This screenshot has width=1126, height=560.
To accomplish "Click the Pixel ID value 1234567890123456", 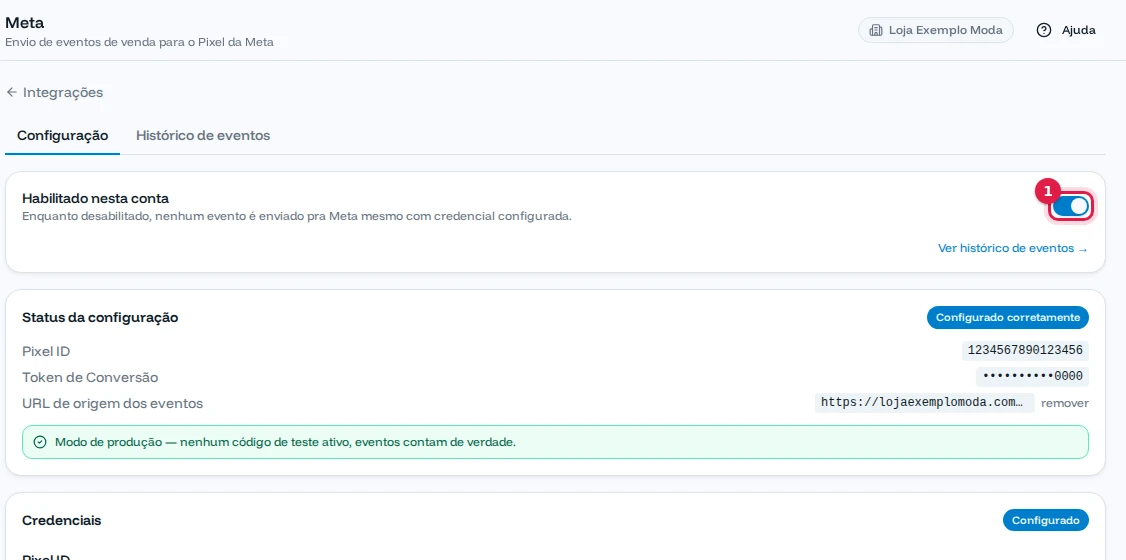I will pos(1025,351).
